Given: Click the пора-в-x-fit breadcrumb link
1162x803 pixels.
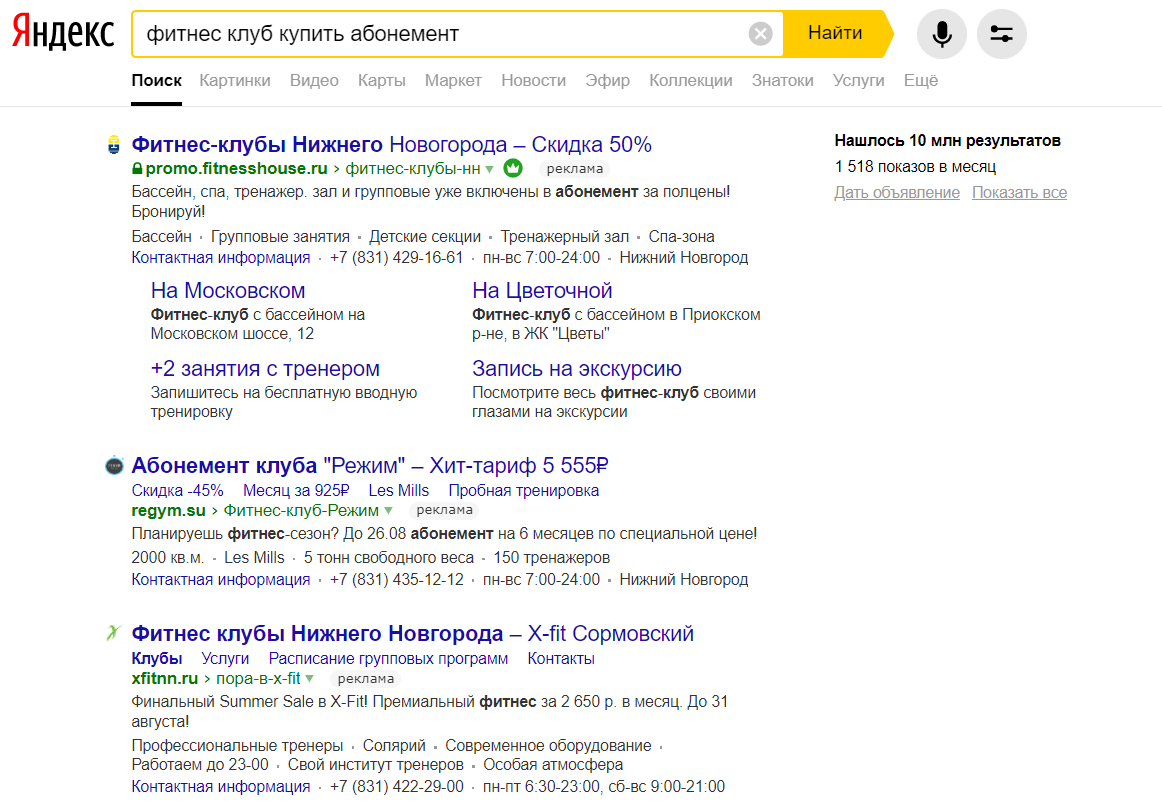Looking at the screenshot, I should (x=258, y=679).
